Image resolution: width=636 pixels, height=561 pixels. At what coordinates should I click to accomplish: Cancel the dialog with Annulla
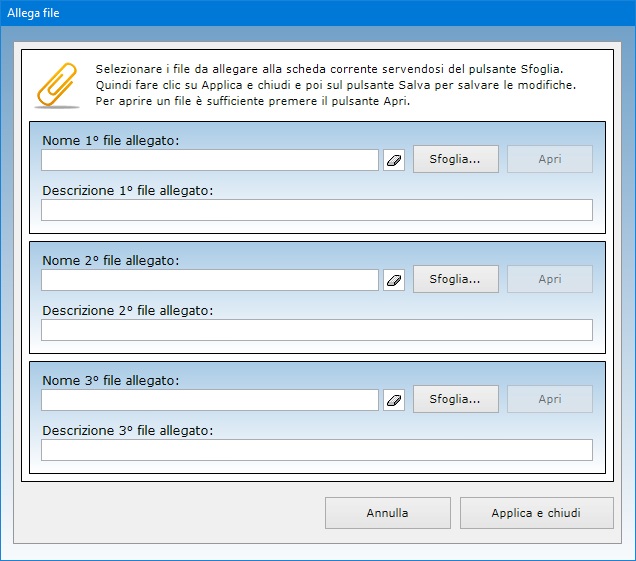coord(387,513)
